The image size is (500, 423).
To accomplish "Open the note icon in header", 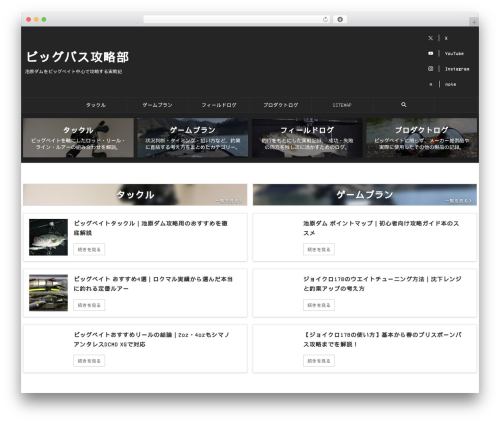I will [430, 84].
